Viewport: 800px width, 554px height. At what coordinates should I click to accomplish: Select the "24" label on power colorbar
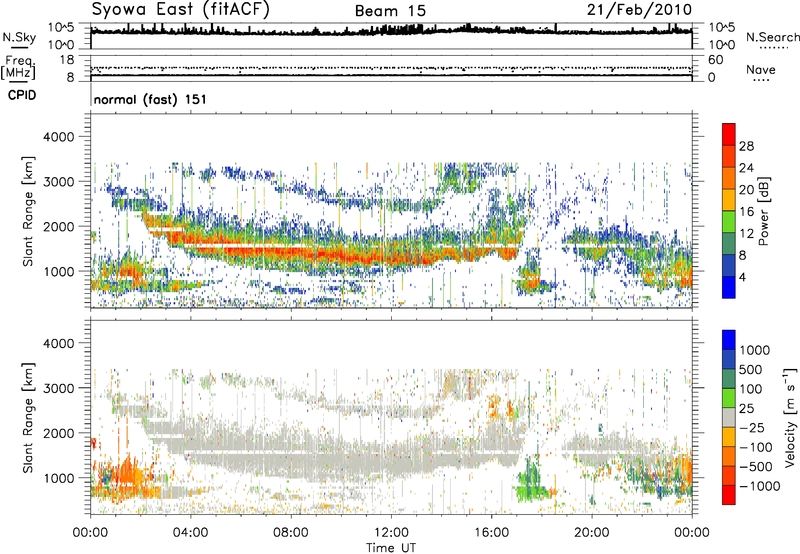pos(746,168)
